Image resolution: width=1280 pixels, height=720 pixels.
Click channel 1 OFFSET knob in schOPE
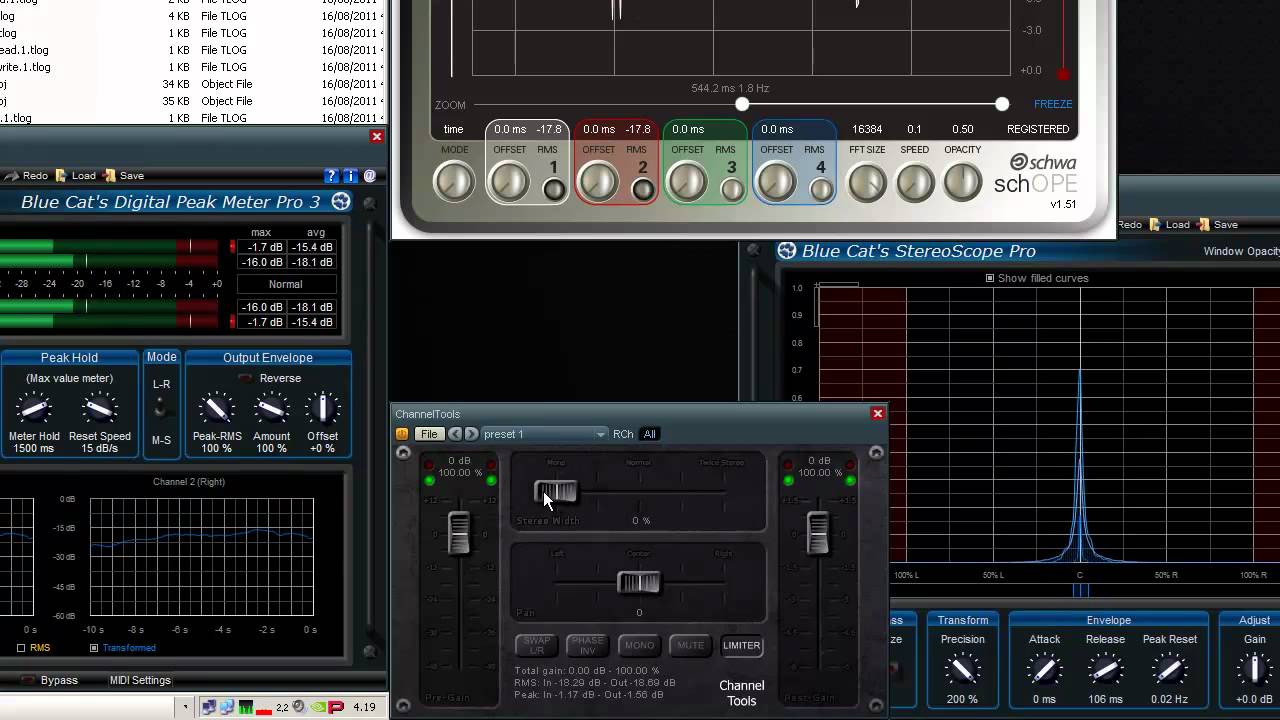pos(509,182)
